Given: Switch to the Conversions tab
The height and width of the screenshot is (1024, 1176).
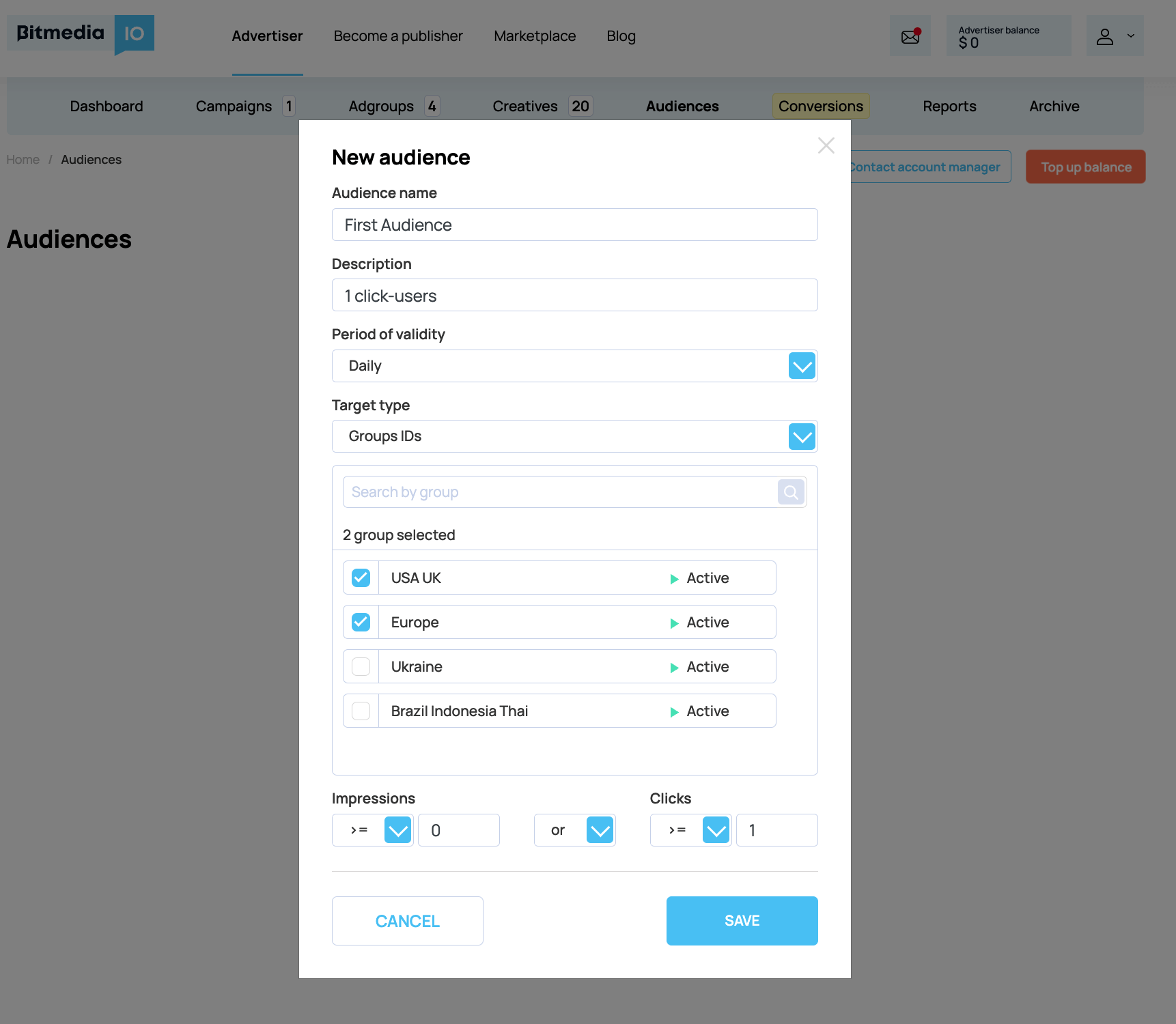Looking at the screenshot, I should pyautogui.click(x=821, y=106).
